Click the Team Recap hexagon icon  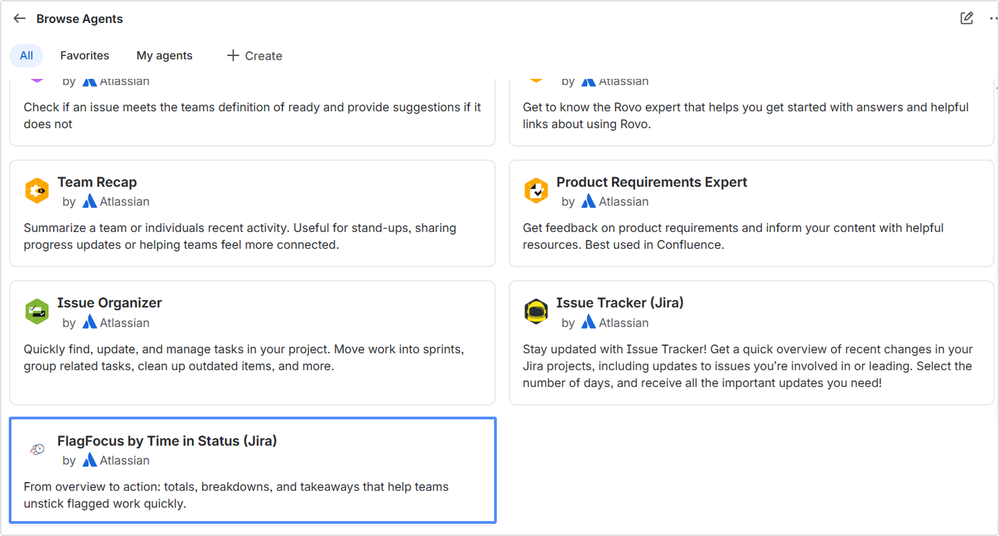pyautogui.click(x=37, y=191)
